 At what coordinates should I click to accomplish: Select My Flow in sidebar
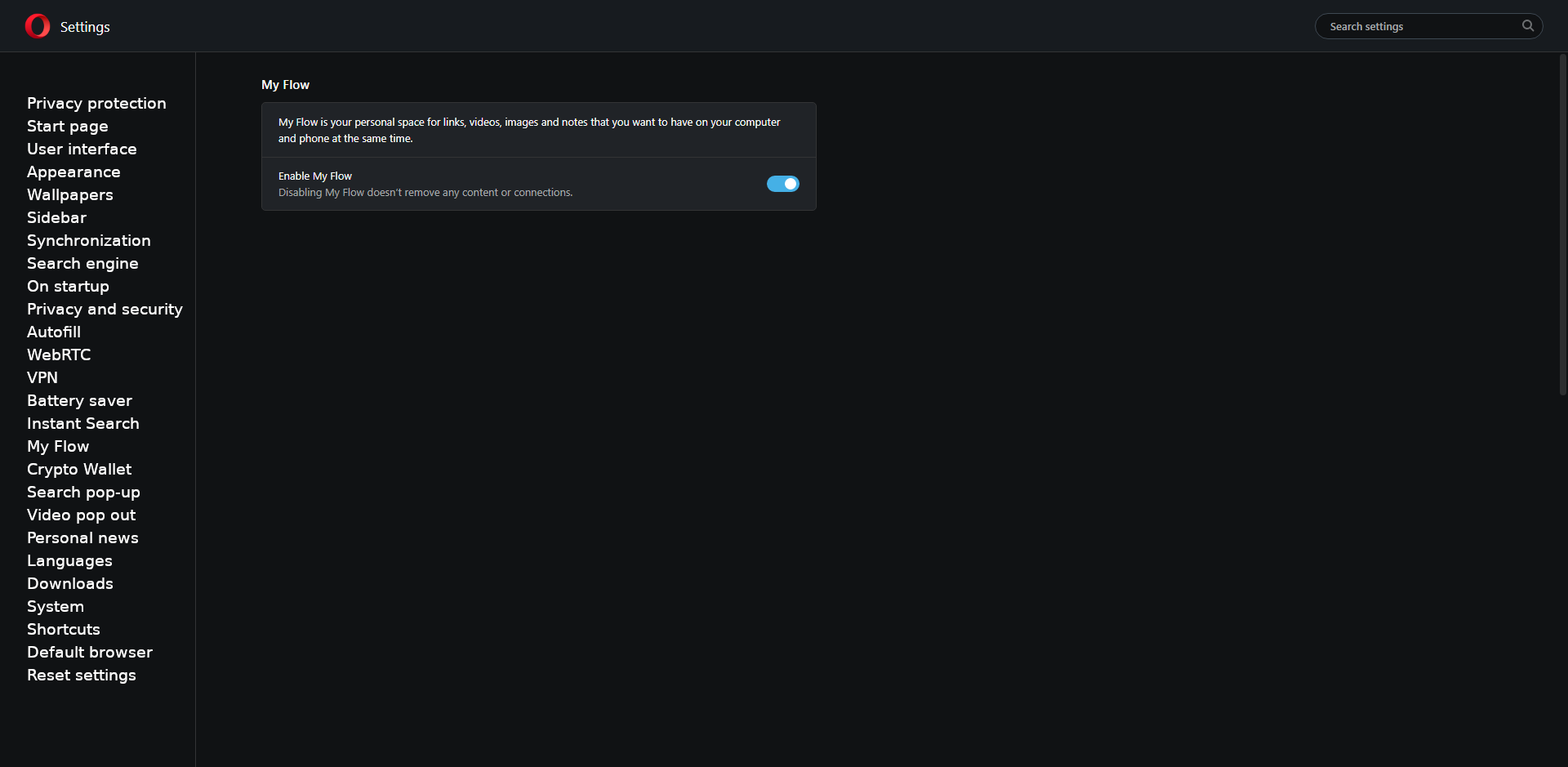tap(58, 446)
